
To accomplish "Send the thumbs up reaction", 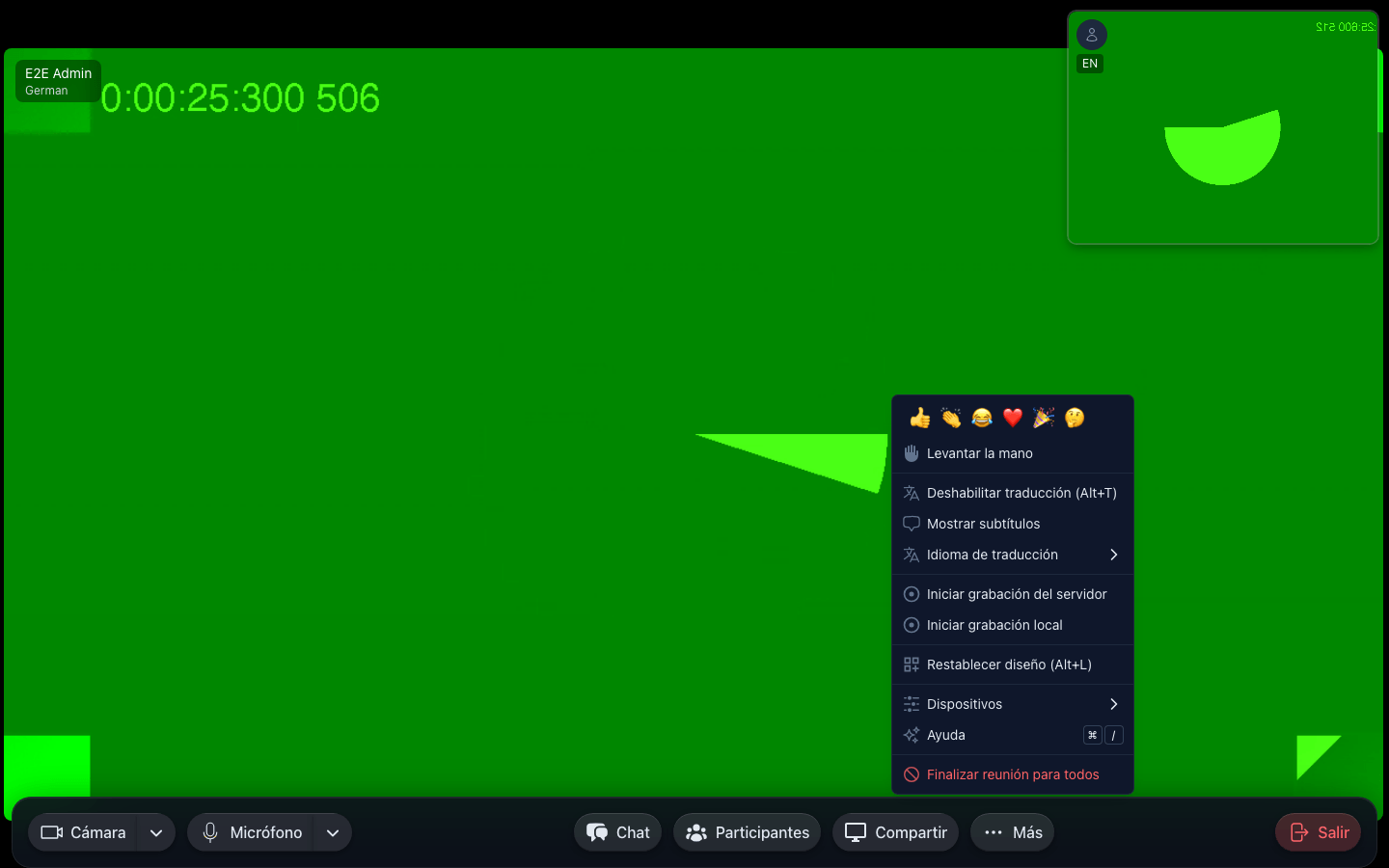I will click(x=920, y=418).
